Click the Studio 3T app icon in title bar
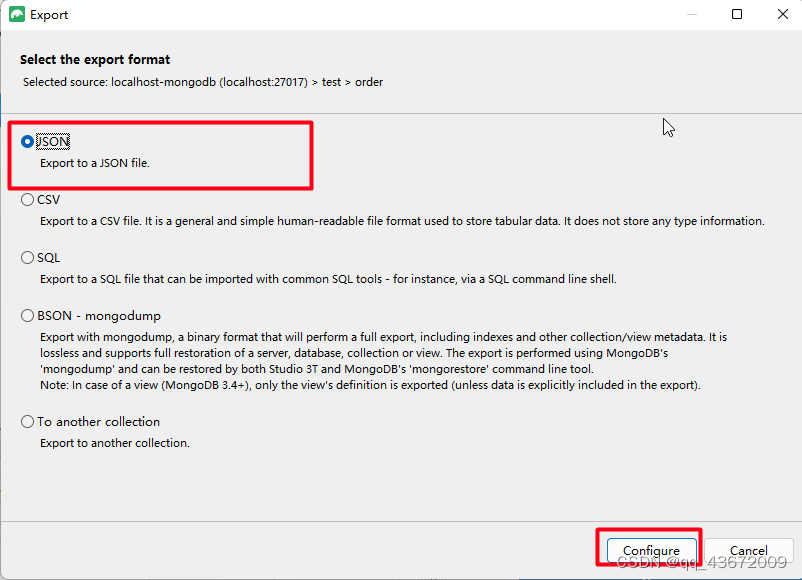 (x=17, y=14)
